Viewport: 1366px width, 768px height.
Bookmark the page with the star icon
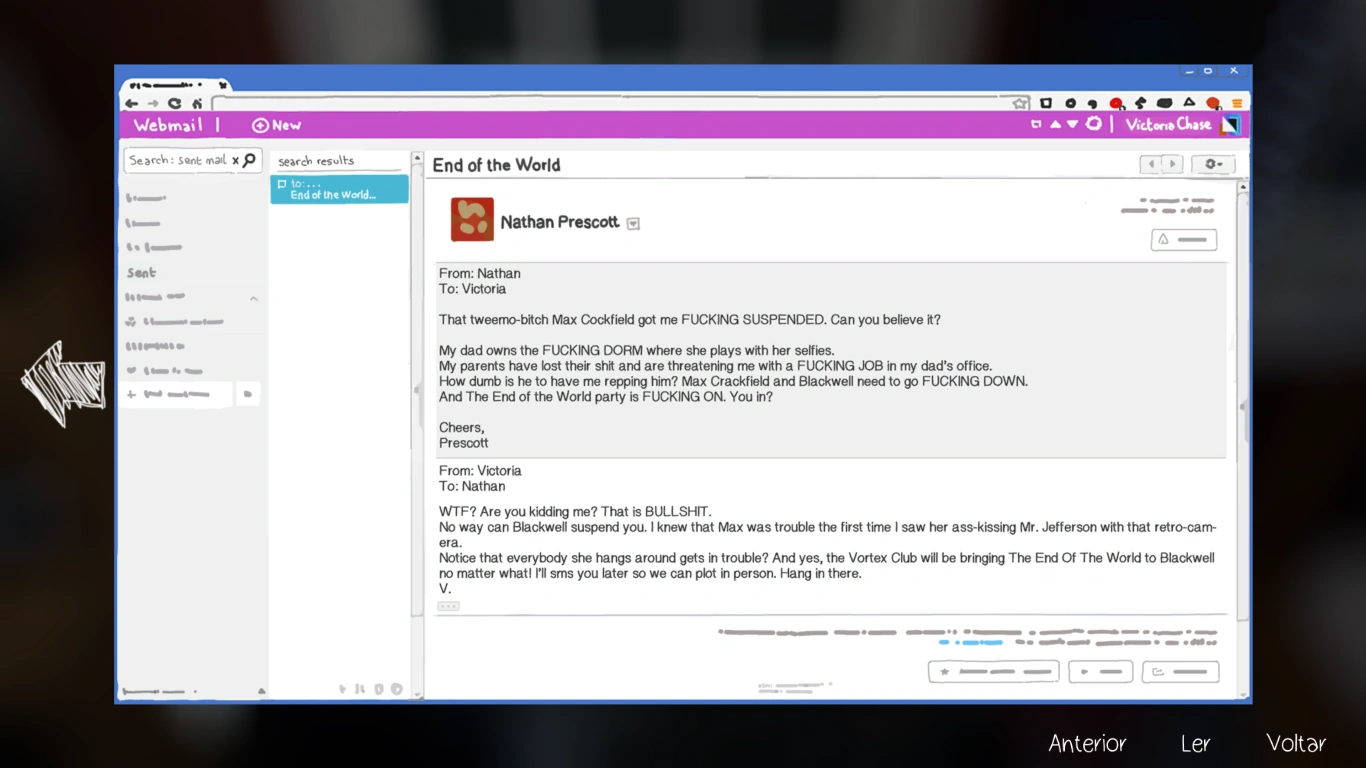click(1020, 103)
